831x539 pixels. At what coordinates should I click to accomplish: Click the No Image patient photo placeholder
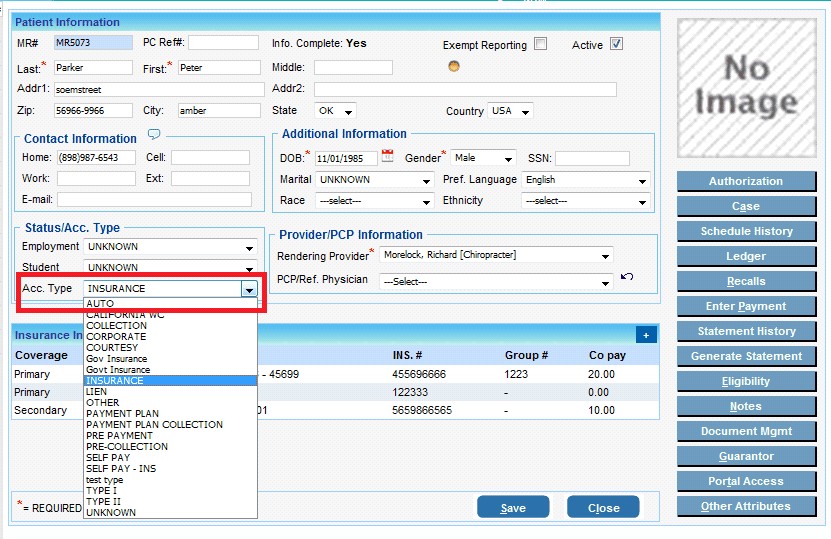tap(746, 86)
